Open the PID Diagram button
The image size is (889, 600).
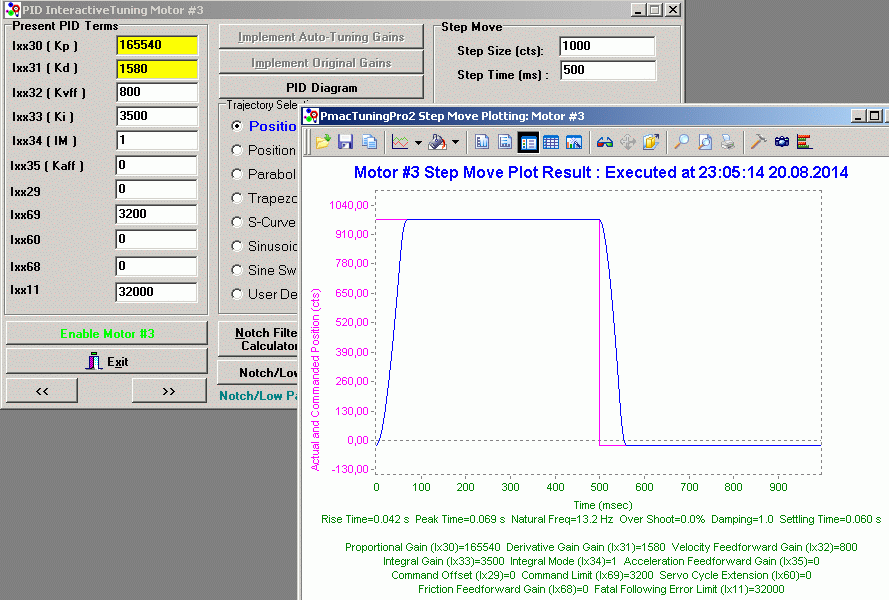tap(321, 88)
